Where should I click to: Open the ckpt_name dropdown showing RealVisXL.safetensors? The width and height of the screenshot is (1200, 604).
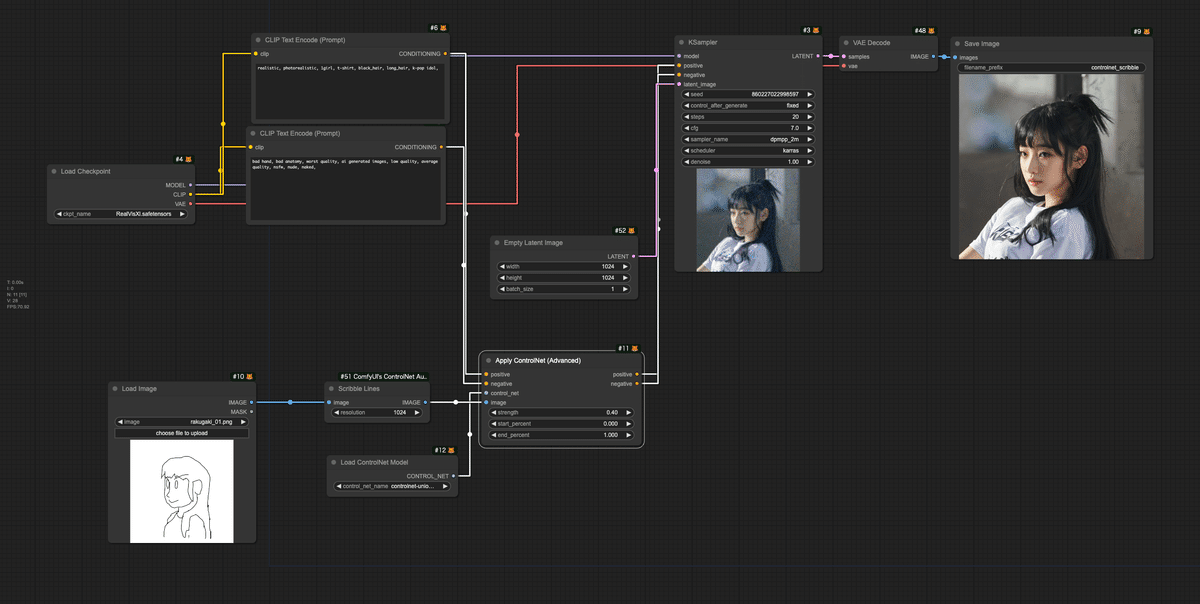pyautogui.click(x=119, y=212)
